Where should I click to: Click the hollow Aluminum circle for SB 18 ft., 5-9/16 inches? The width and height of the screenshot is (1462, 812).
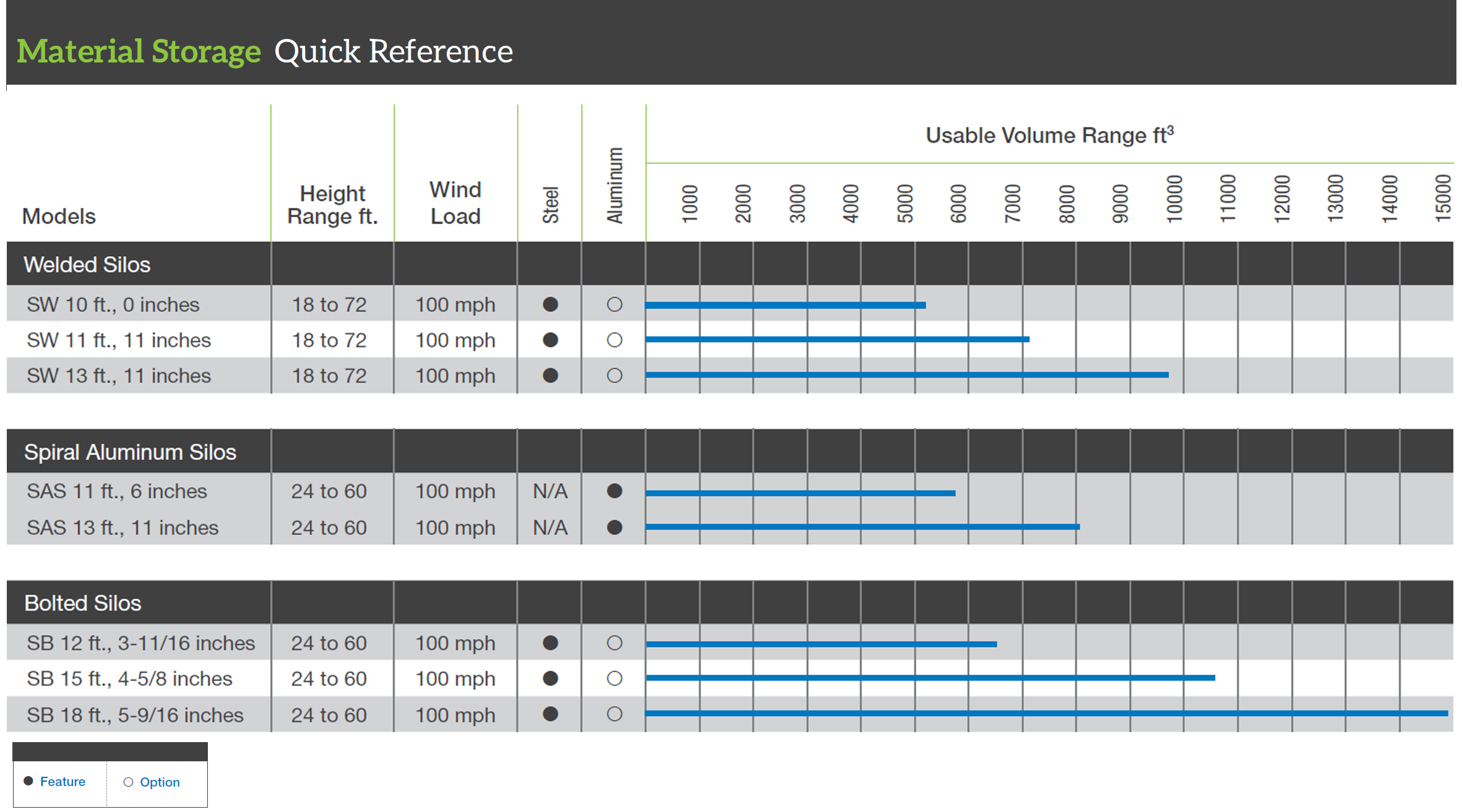[x=614, y=714]
